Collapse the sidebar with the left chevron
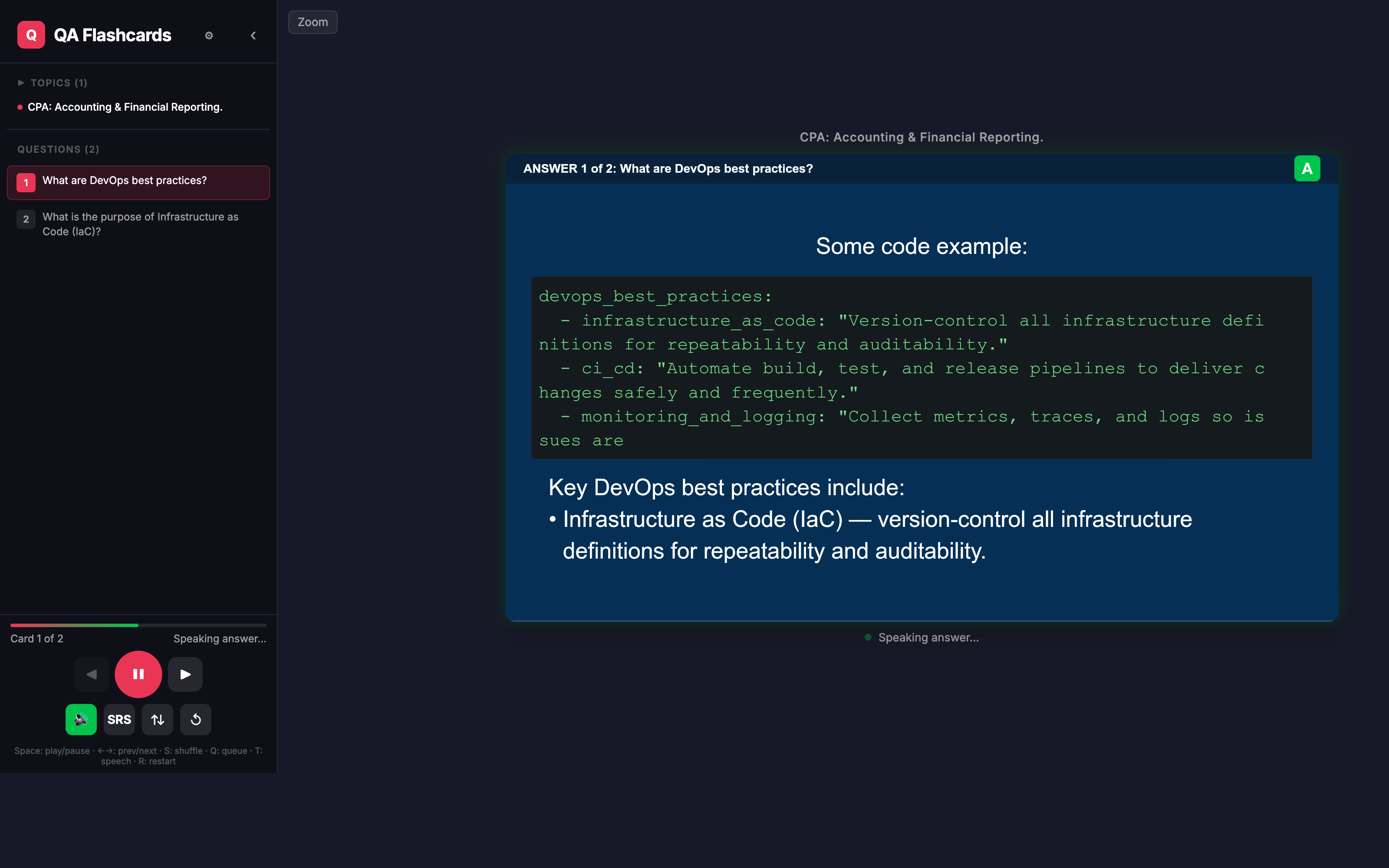The width and height of the screenshot is (1389, 868). [x=253, y=35]
